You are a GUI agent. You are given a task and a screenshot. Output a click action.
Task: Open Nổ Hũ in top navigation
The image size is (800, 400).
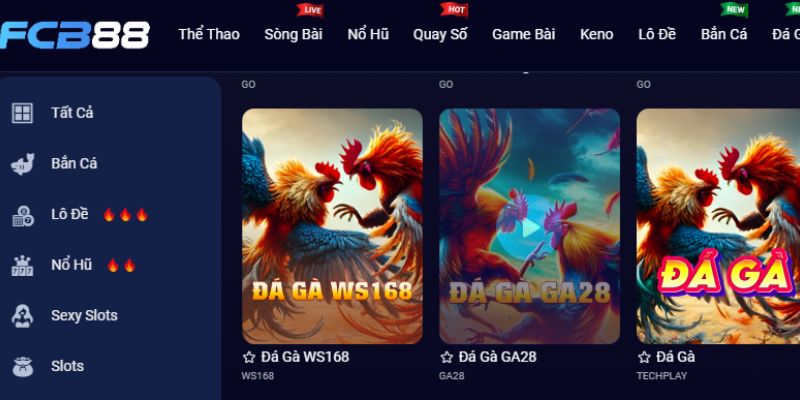point(368,35)
